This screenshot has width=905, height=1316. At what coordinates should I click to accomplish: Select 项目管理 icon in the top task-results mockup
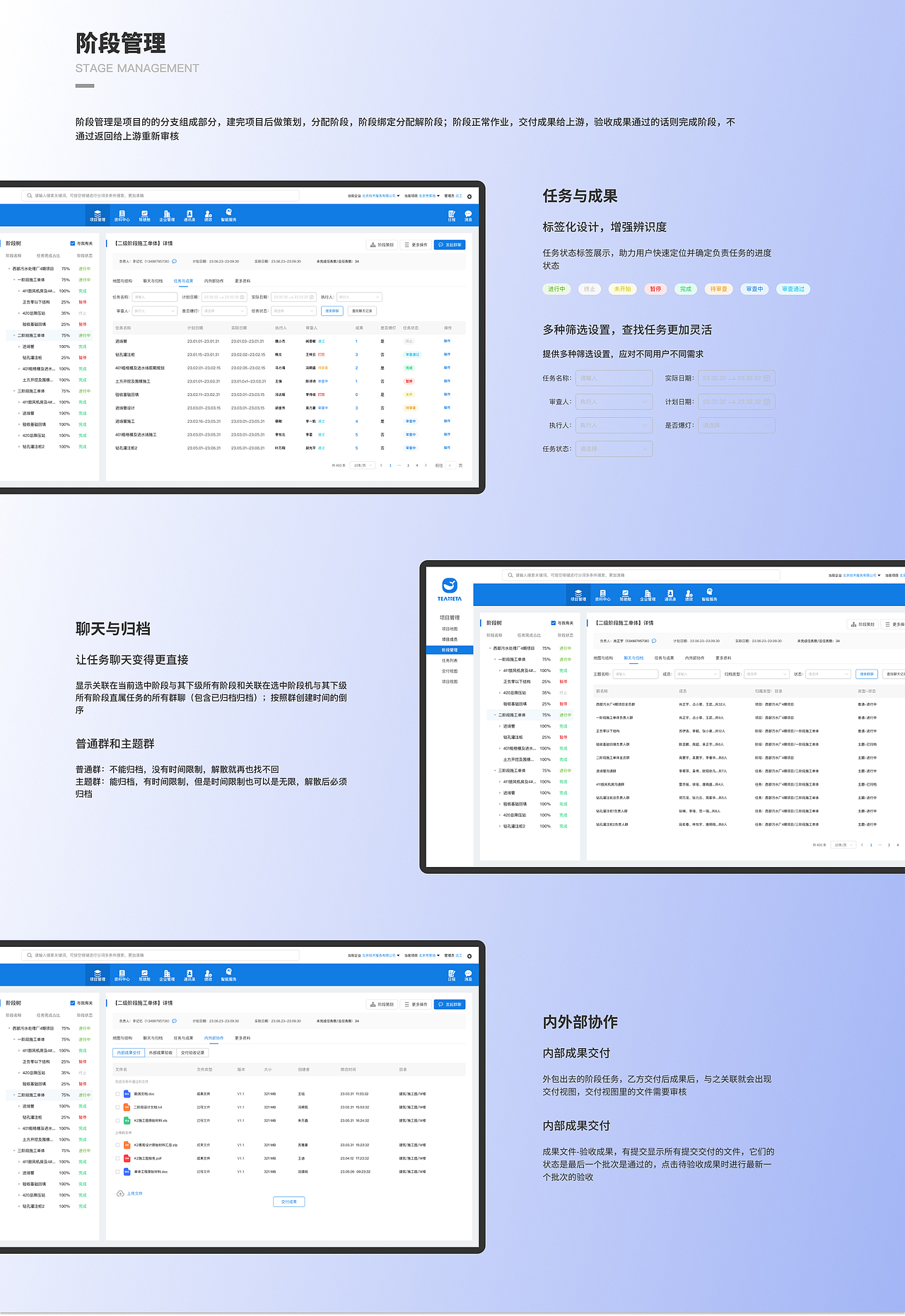98,216
